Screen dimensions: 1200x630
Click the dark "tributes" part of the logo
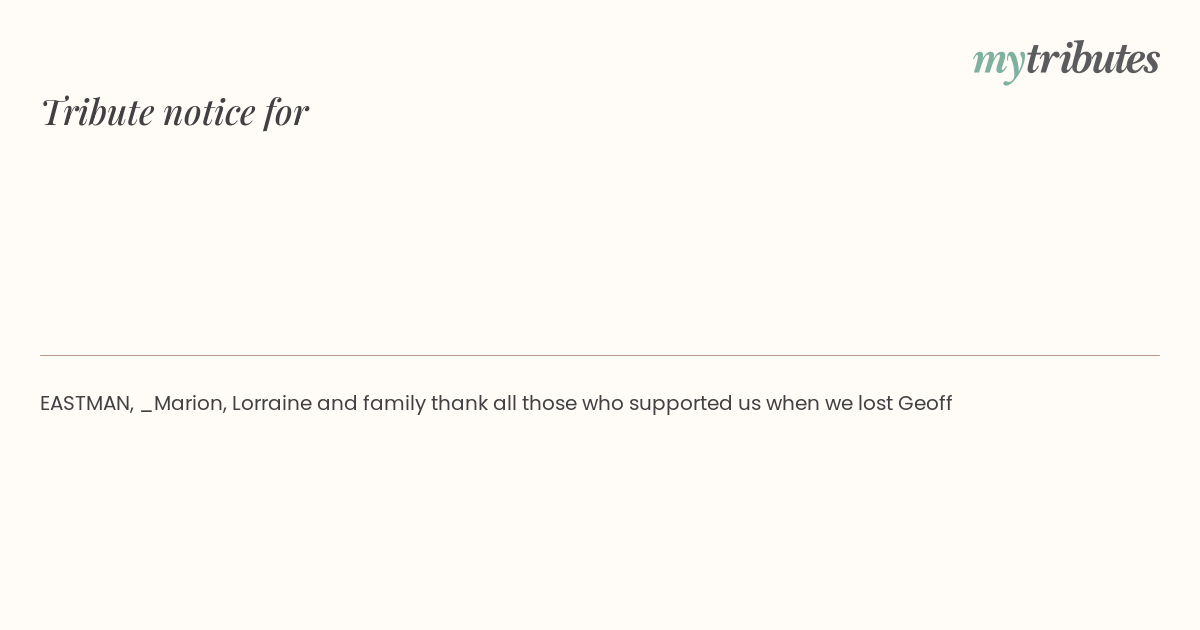pyautogui.click(x=1092, y=58)
